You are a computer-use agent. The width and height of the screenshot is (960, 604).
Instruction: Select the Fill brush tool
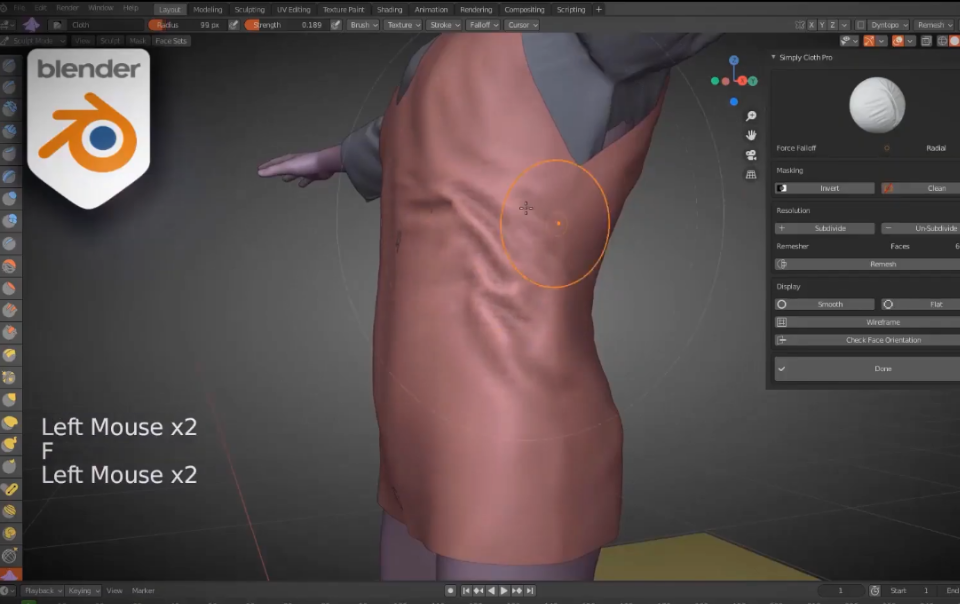pos(10,310)
